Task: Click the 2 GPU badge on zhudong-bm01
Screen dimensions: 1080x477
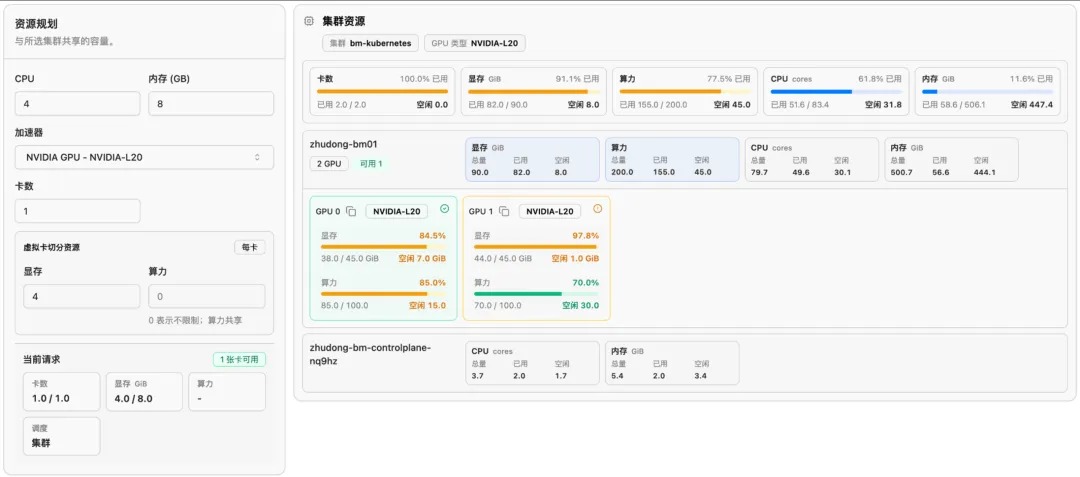Action: coord(329,164)
